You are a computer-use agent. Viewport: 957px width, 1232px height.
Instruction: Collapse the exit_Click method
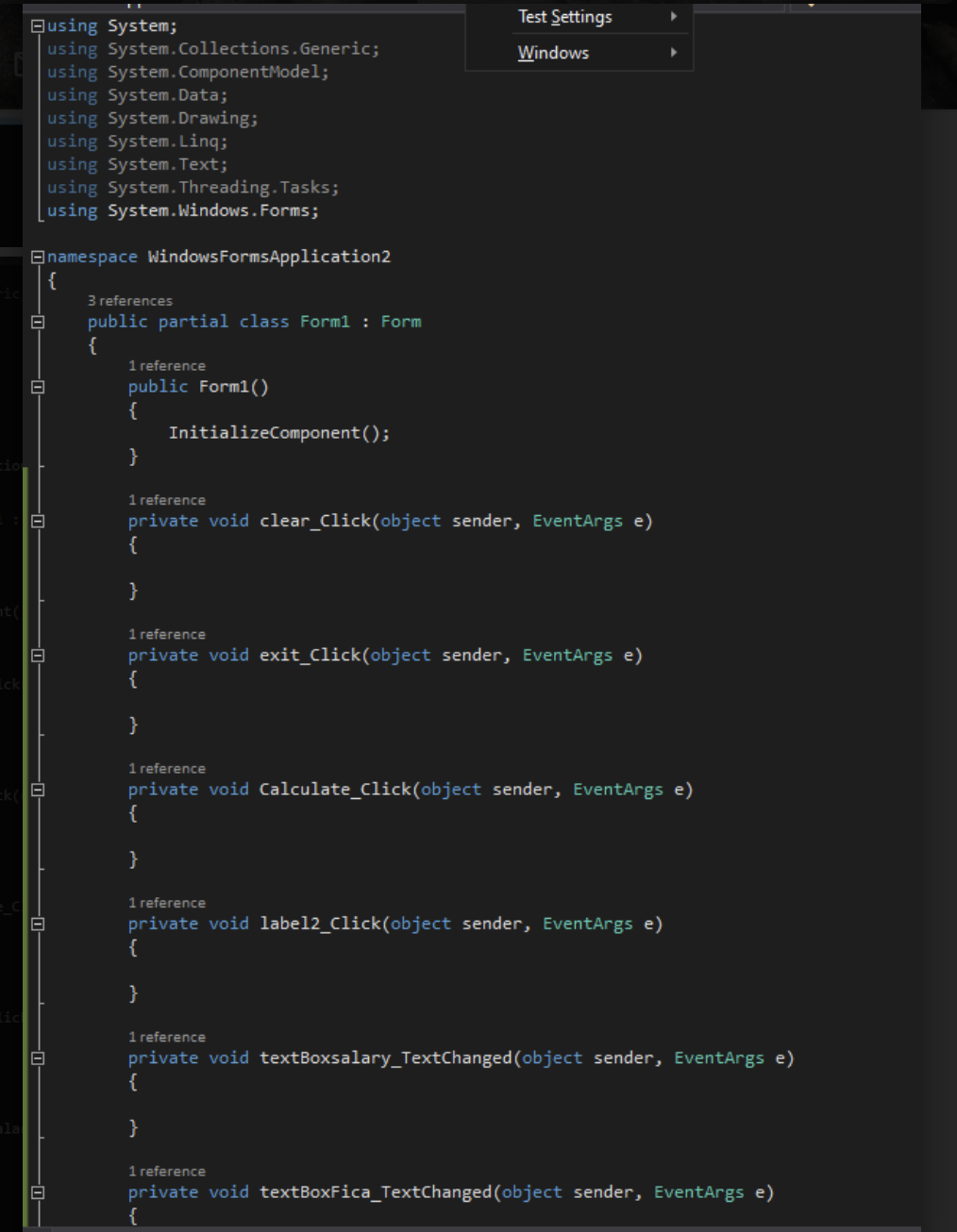pos(36,655)
